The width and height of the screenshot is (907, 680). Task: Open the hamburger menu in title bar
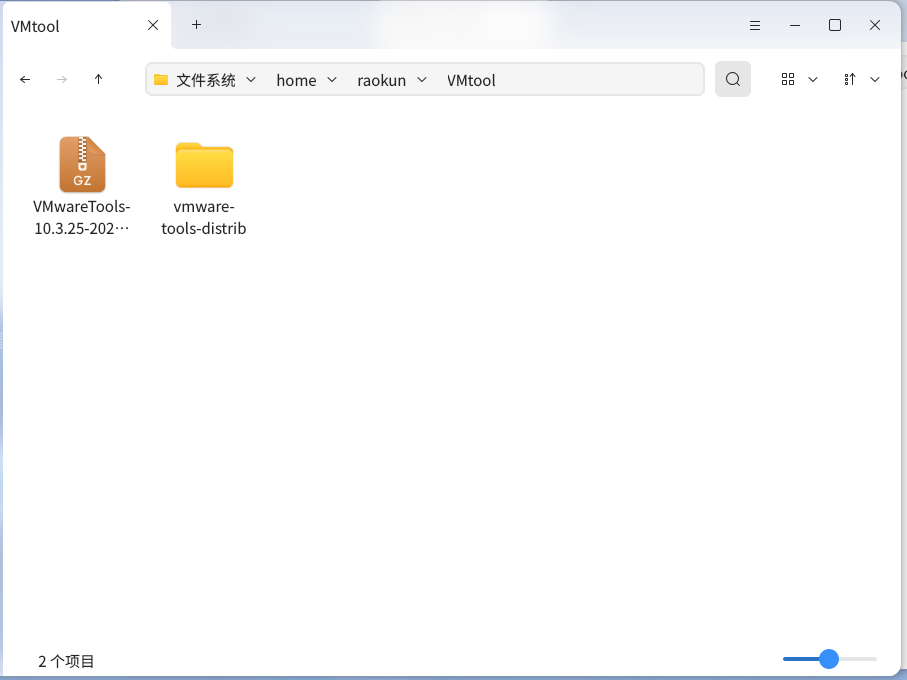pos(755,25)
